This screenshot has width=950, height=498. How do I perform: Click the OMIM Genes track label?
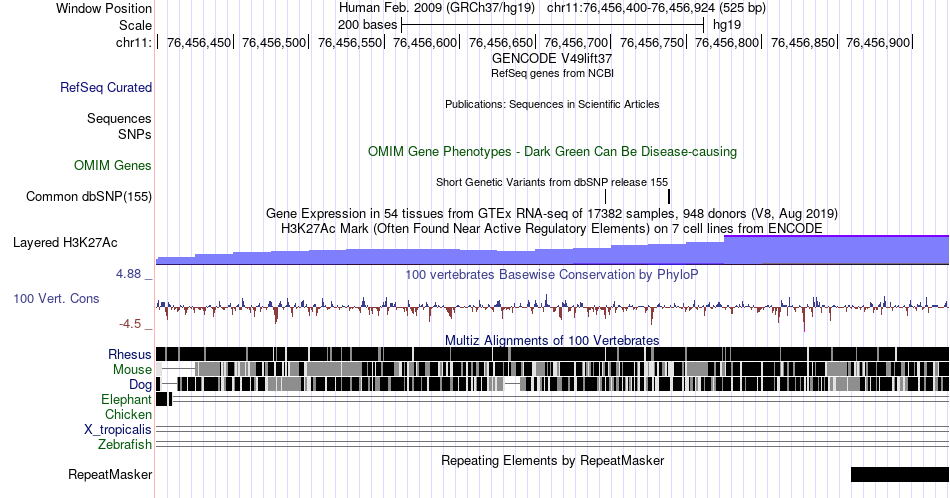pyautogui.click(x=113, y=165)
